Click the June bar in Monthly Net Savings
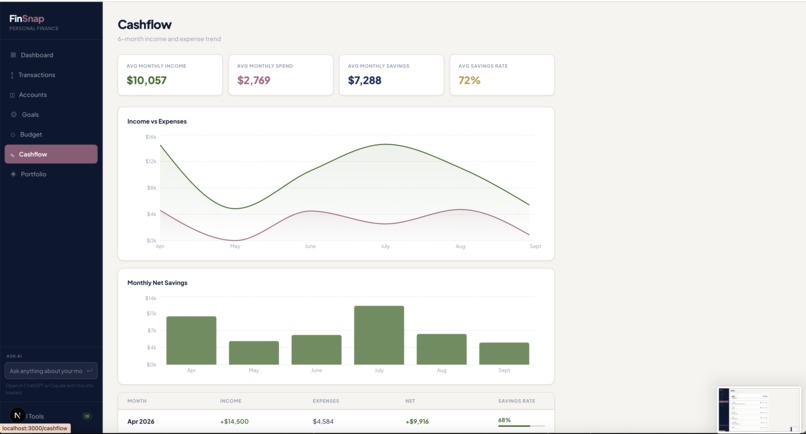Image resolution: width=806 pixels, height=434 pixels. 316,350
